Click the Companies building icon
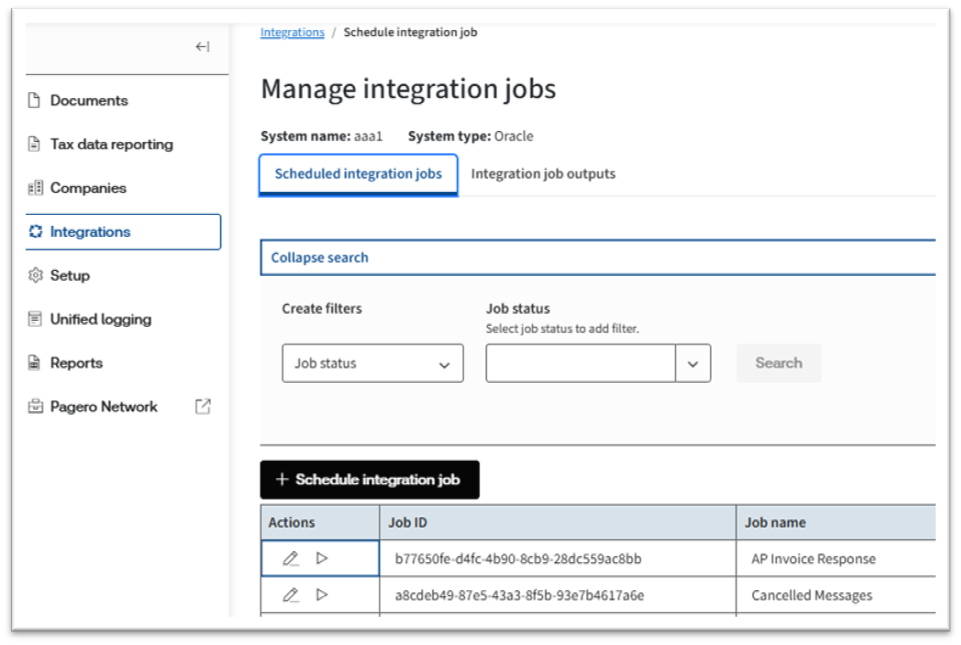The width and height of the screenshot is (961, 645). point(35,188)
